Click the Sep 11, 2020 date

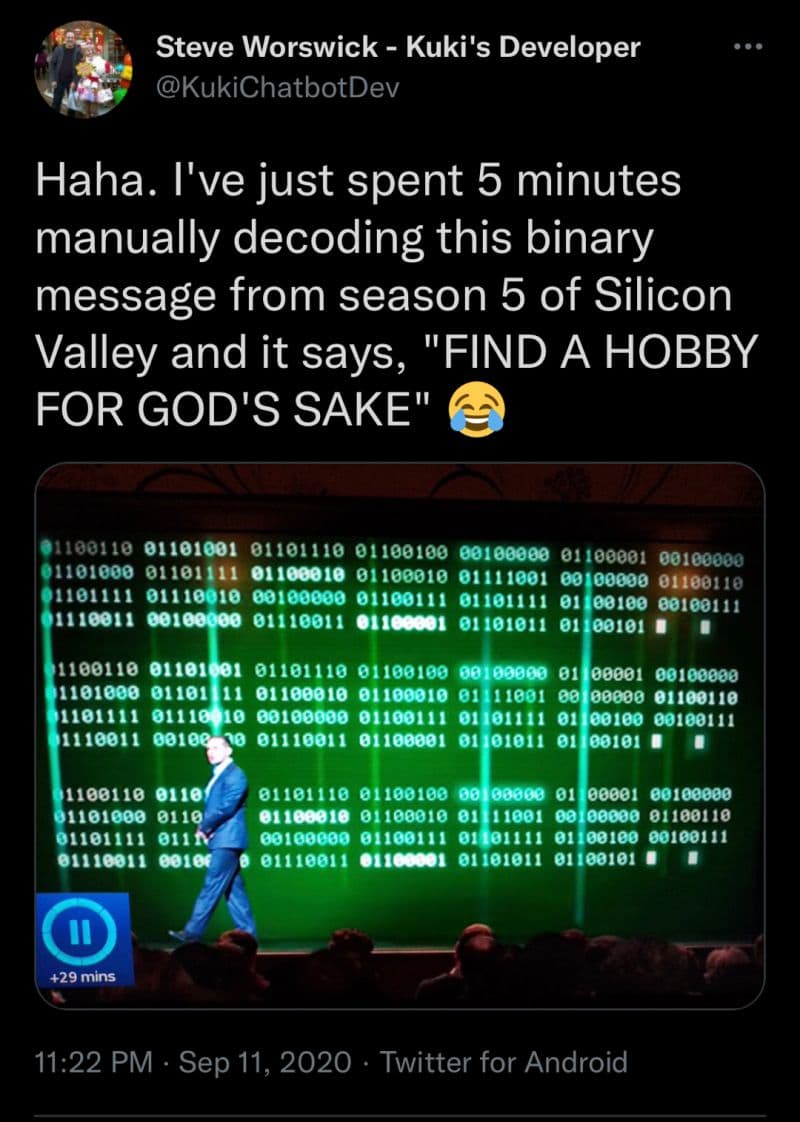[265, 1062]
